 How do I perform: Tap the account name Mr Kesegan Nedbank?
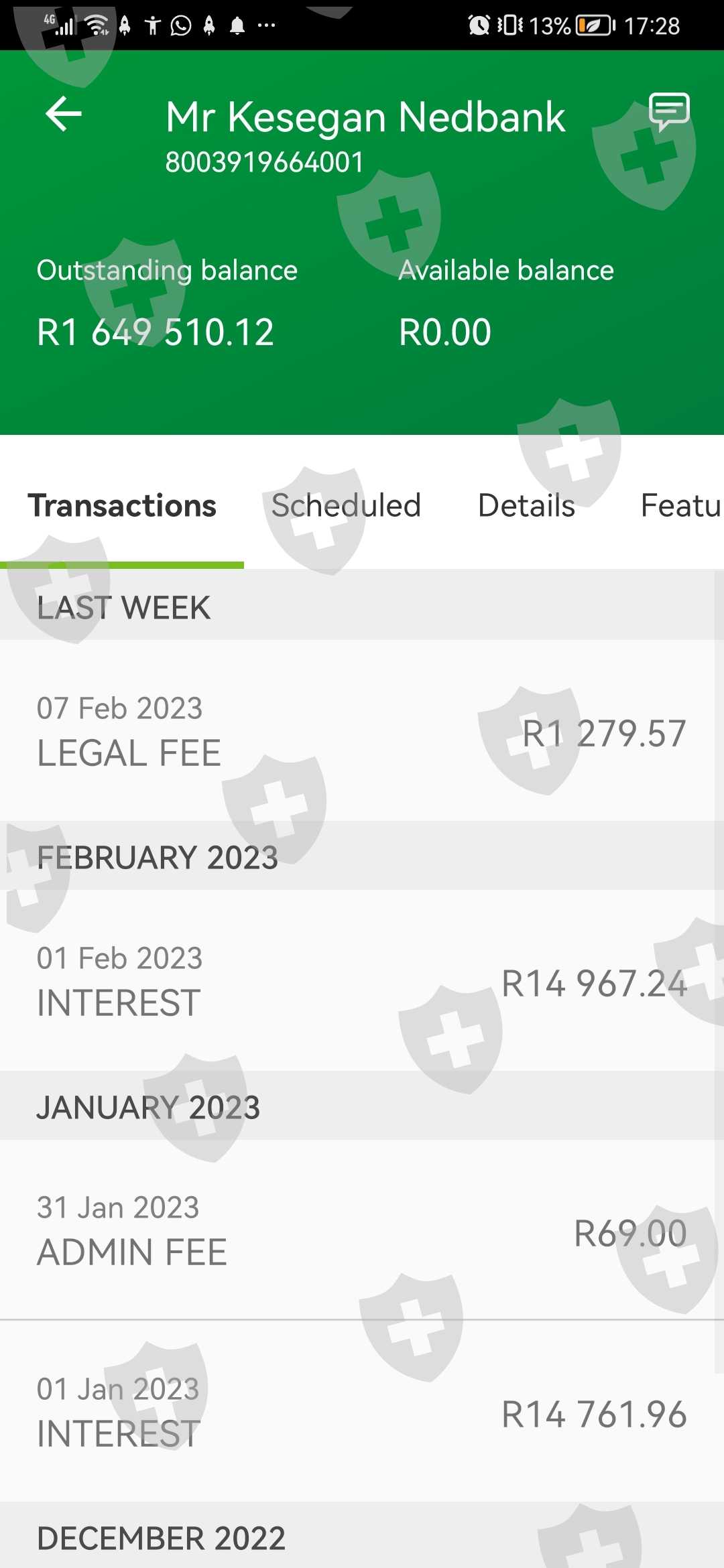tap(365, 117)
